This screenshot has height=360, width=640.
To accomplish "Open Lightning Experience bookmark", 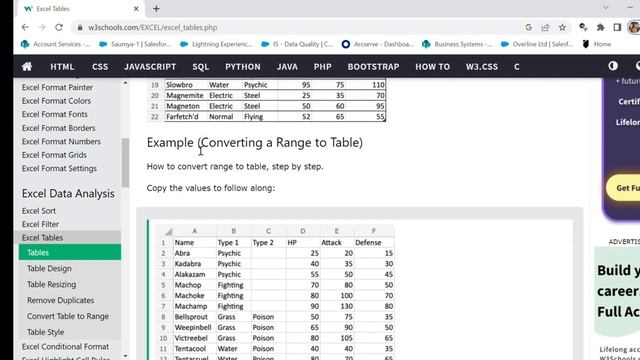I will 216,44.
